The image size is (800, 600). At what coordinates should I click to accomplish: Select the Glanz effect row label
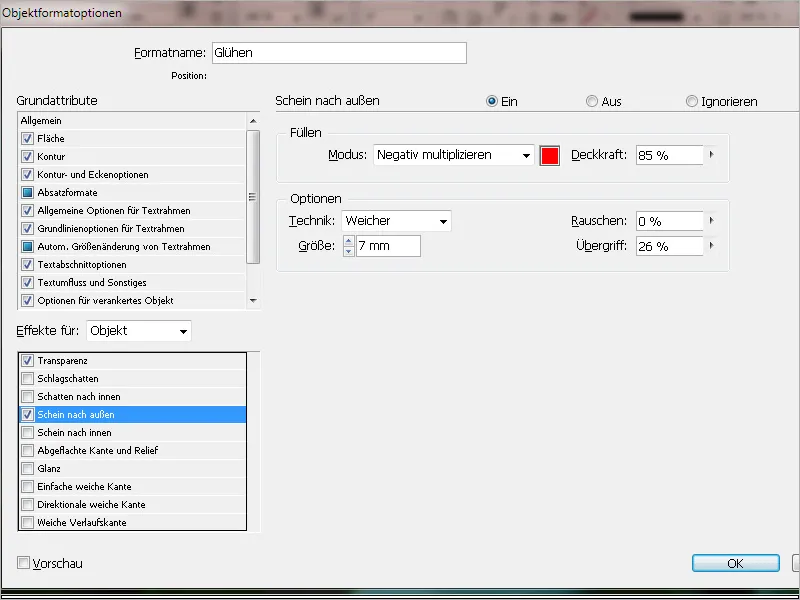point(49,468)
